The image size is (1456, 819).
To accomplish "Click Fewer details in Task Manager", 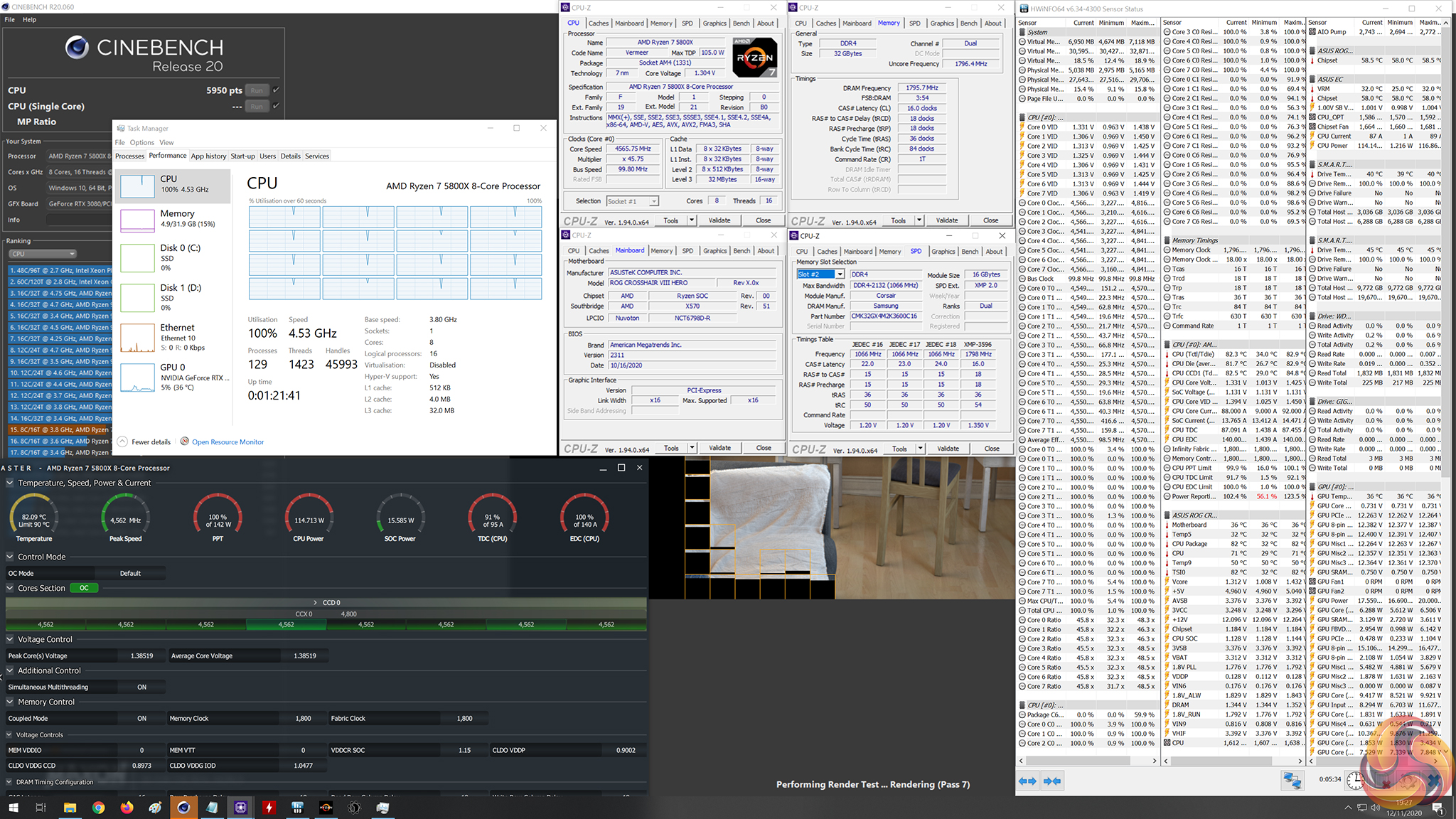I will [x=151, y=441].
